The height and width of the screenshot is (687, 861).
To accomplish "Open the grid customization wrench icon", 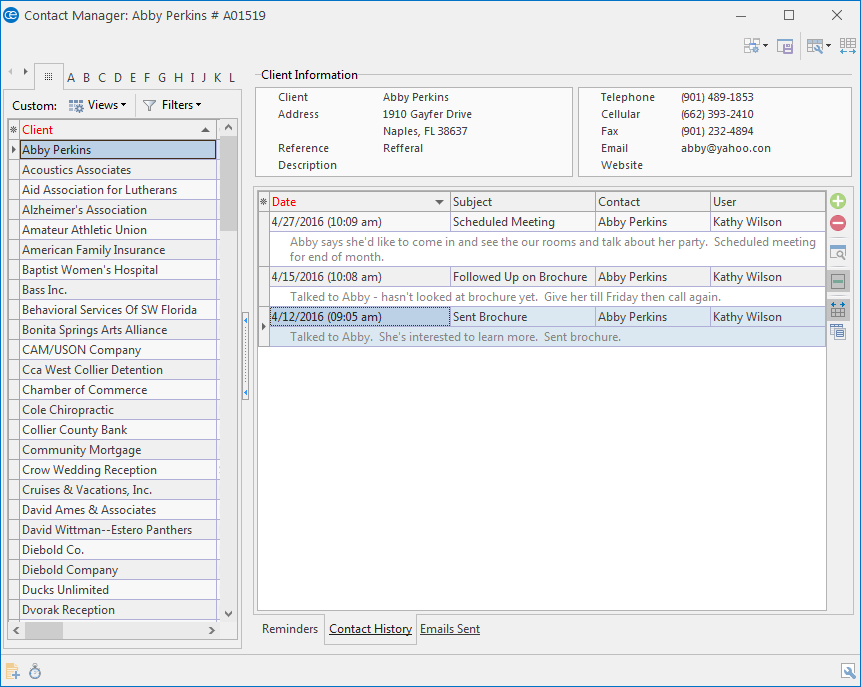I will point(815,46).
